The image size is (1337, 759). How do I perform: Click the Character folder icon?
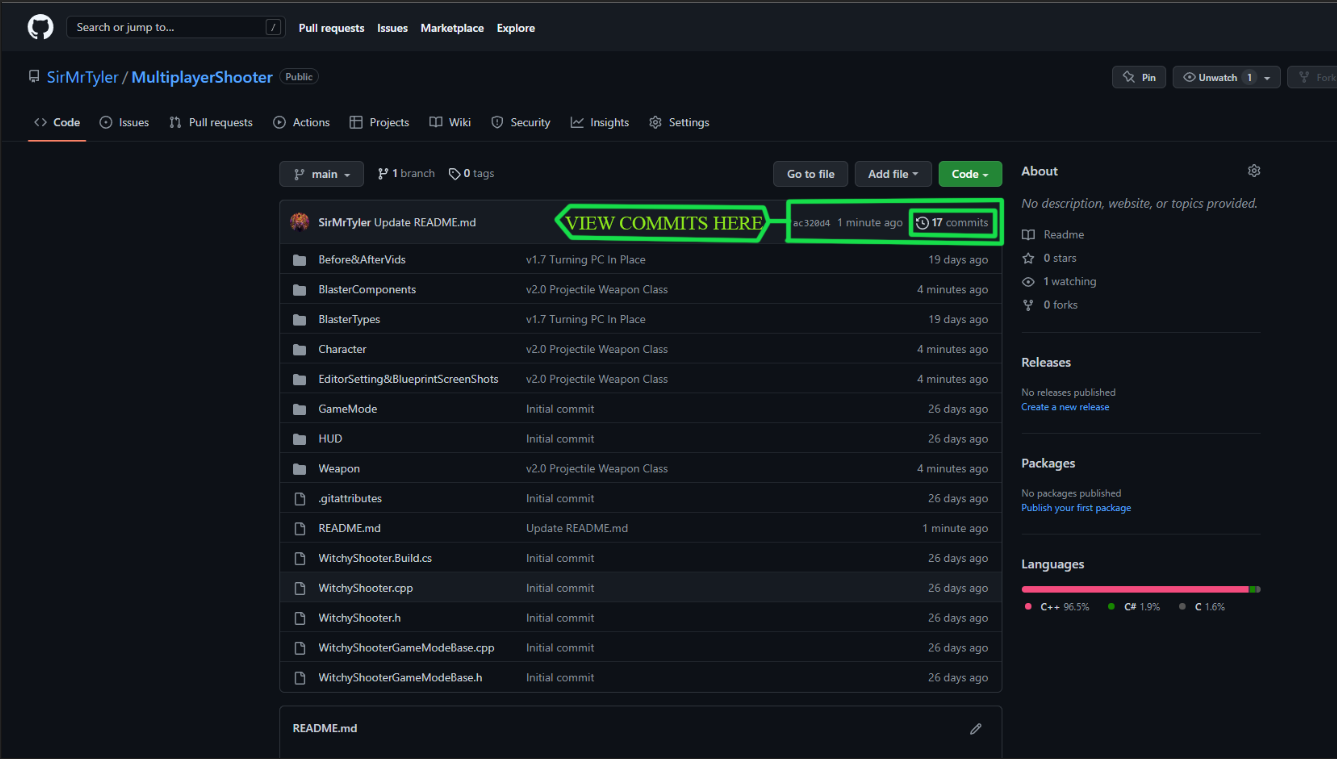(x=299, y=350)
